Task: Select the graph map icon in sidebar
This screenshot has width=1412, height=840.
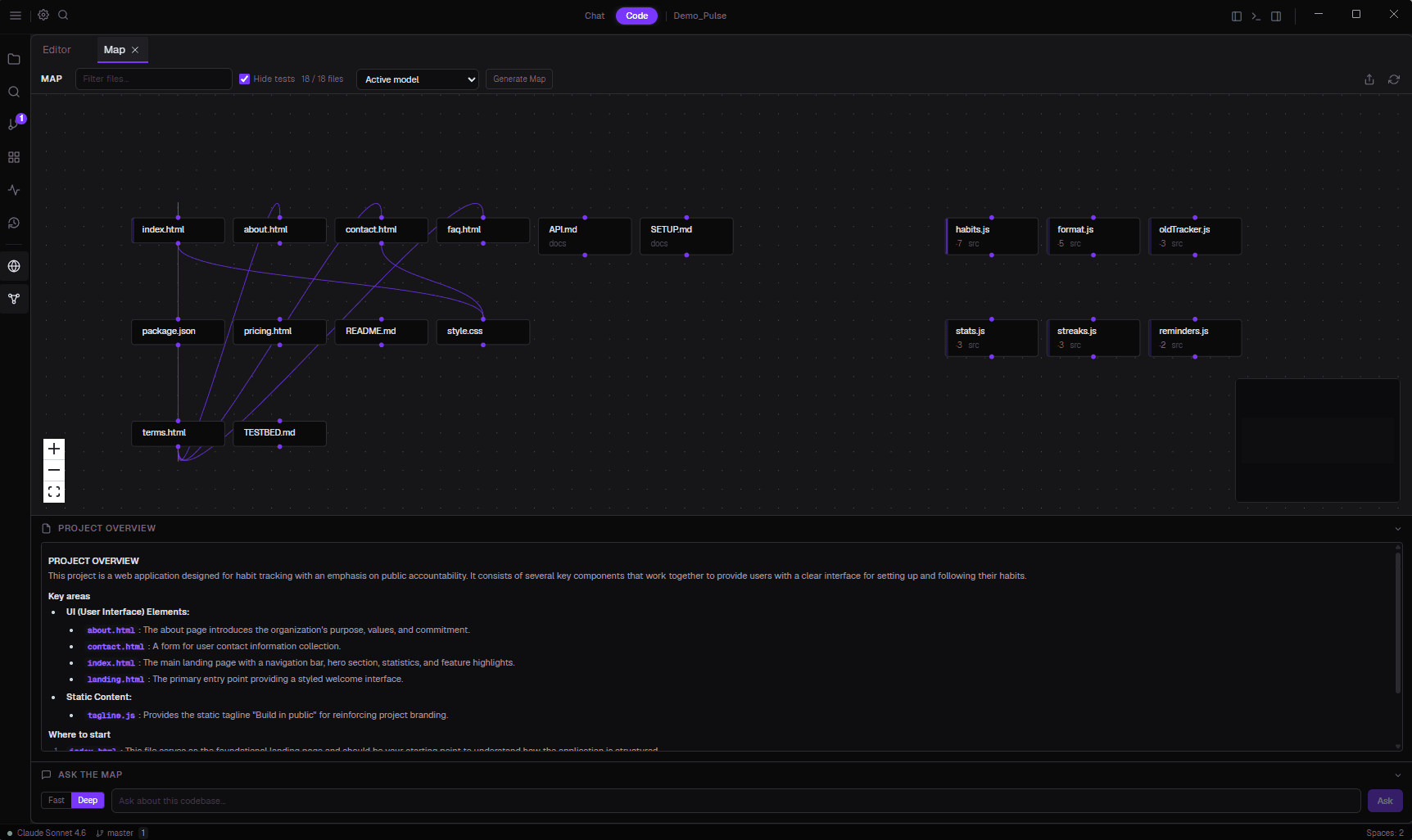Action: pos(14,299)
